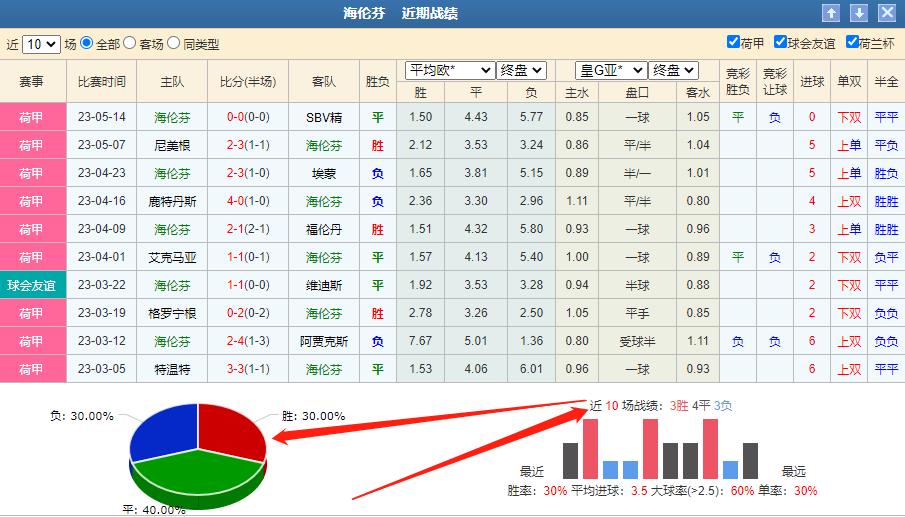Viewport: 905px width, 517px height.
Task: Click the 4-0(1-0) score against 鹿特丹斯
Action: (x=248, y=201)
